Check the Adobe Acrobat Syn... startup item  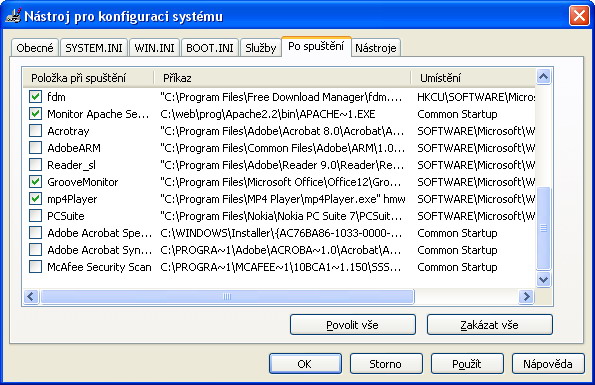pyautogui.click(x=35, y=250)
